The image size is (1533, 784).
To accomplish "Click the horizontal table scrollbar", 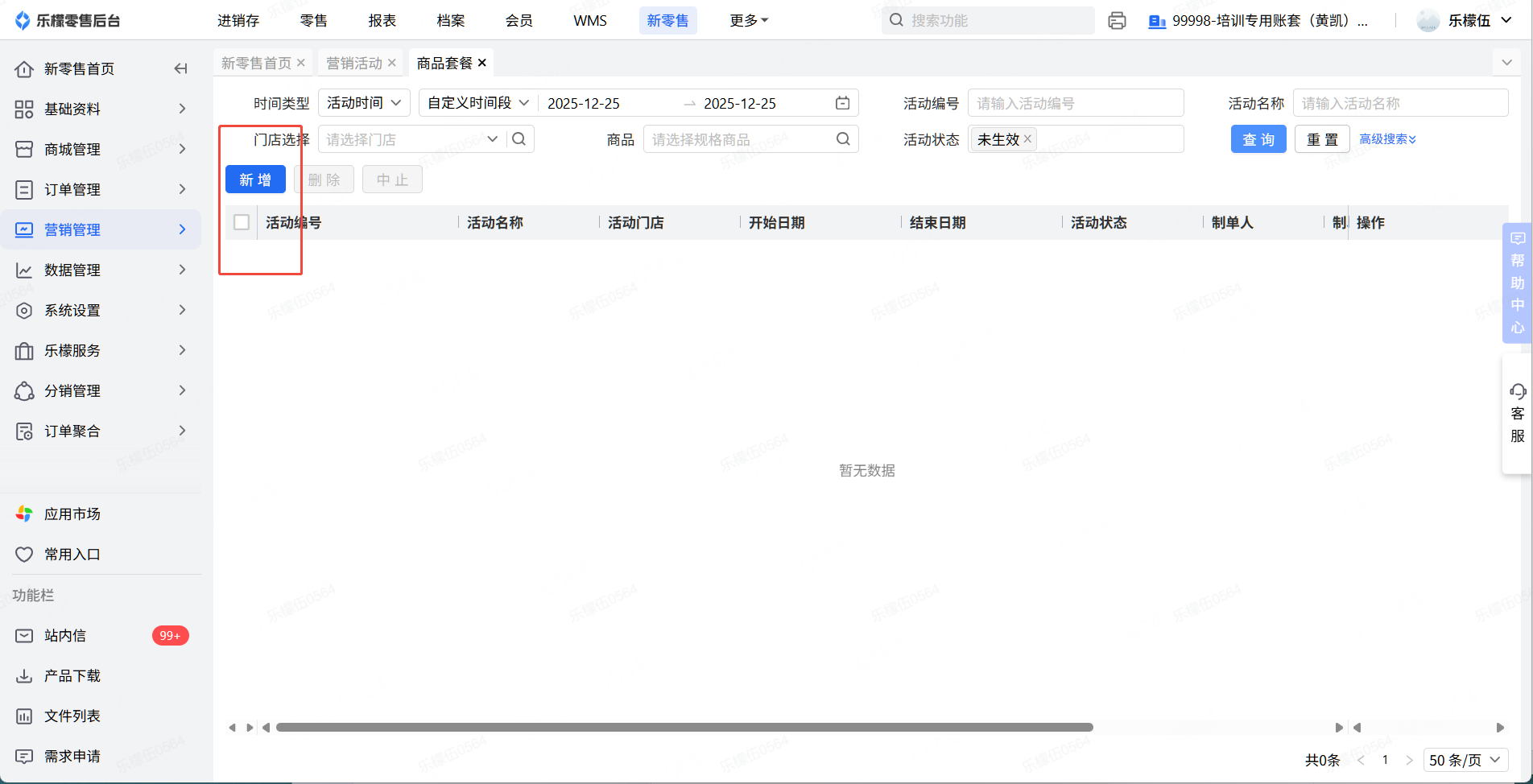I will (684, 728).
